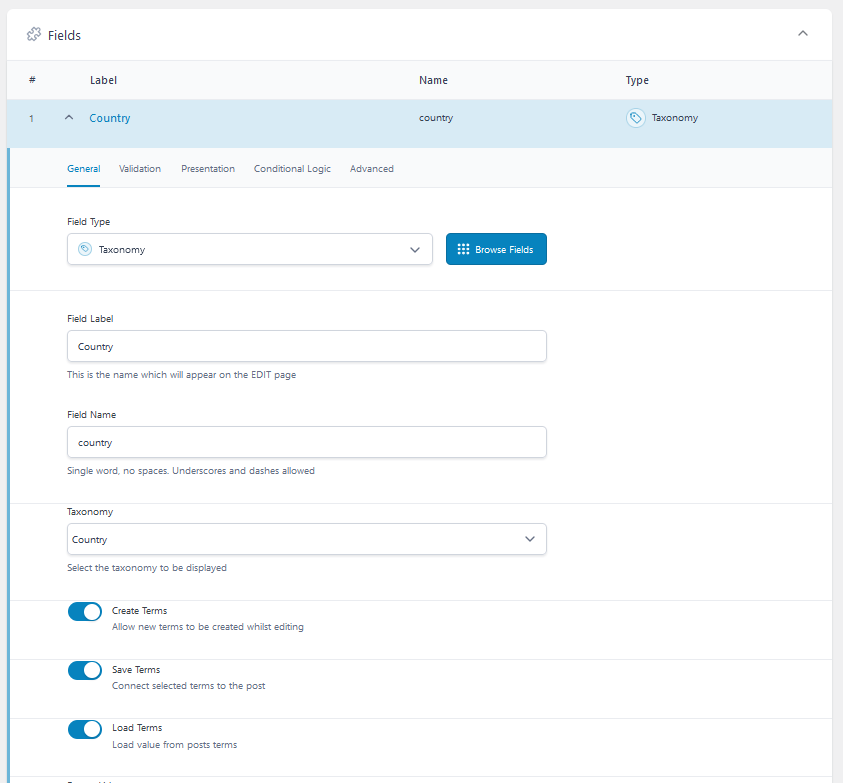Toggle the Save Terms switch
This screenshot has width=843, height=783.
(x=85, y=671)
